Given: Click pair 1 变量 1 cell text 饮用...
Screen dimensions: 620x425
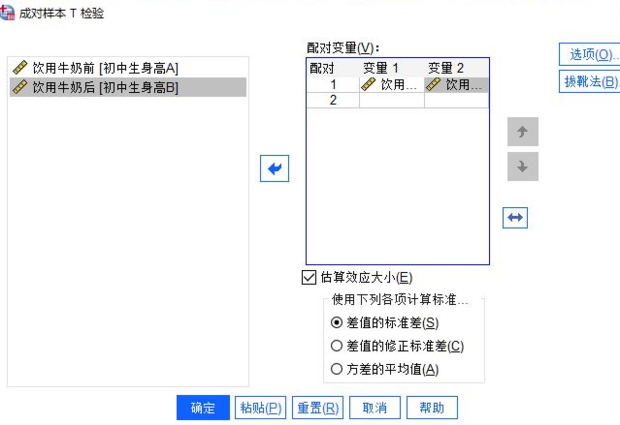Looking at the screenshot, I should [x=399, y=85].
